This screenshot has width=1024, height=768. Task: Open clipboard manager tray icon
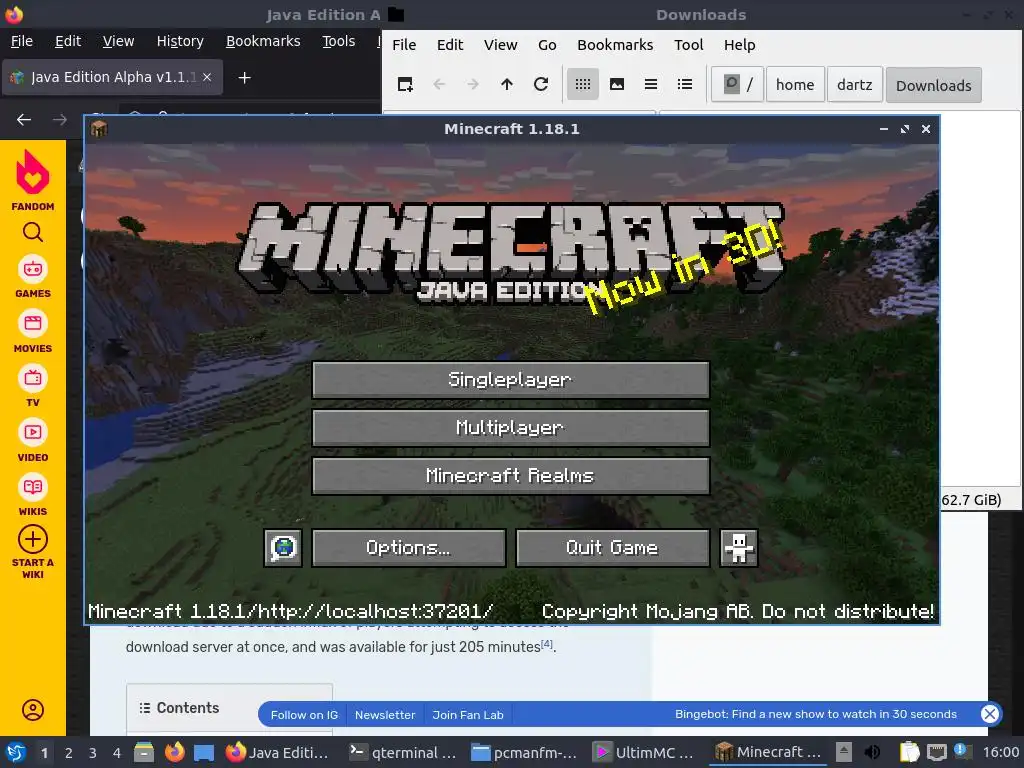coord(909,752)
